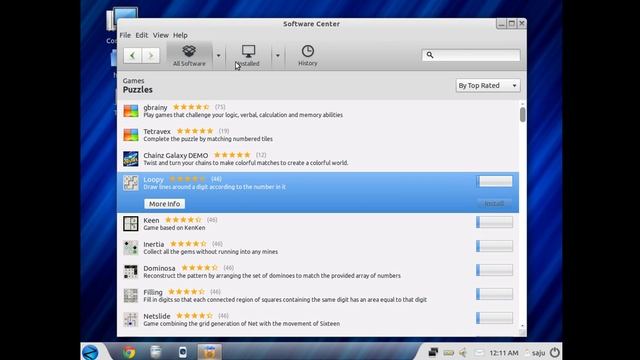Go back with the left arrow button
Viewport: 640px width, 360px height.
tap(133, 56)
